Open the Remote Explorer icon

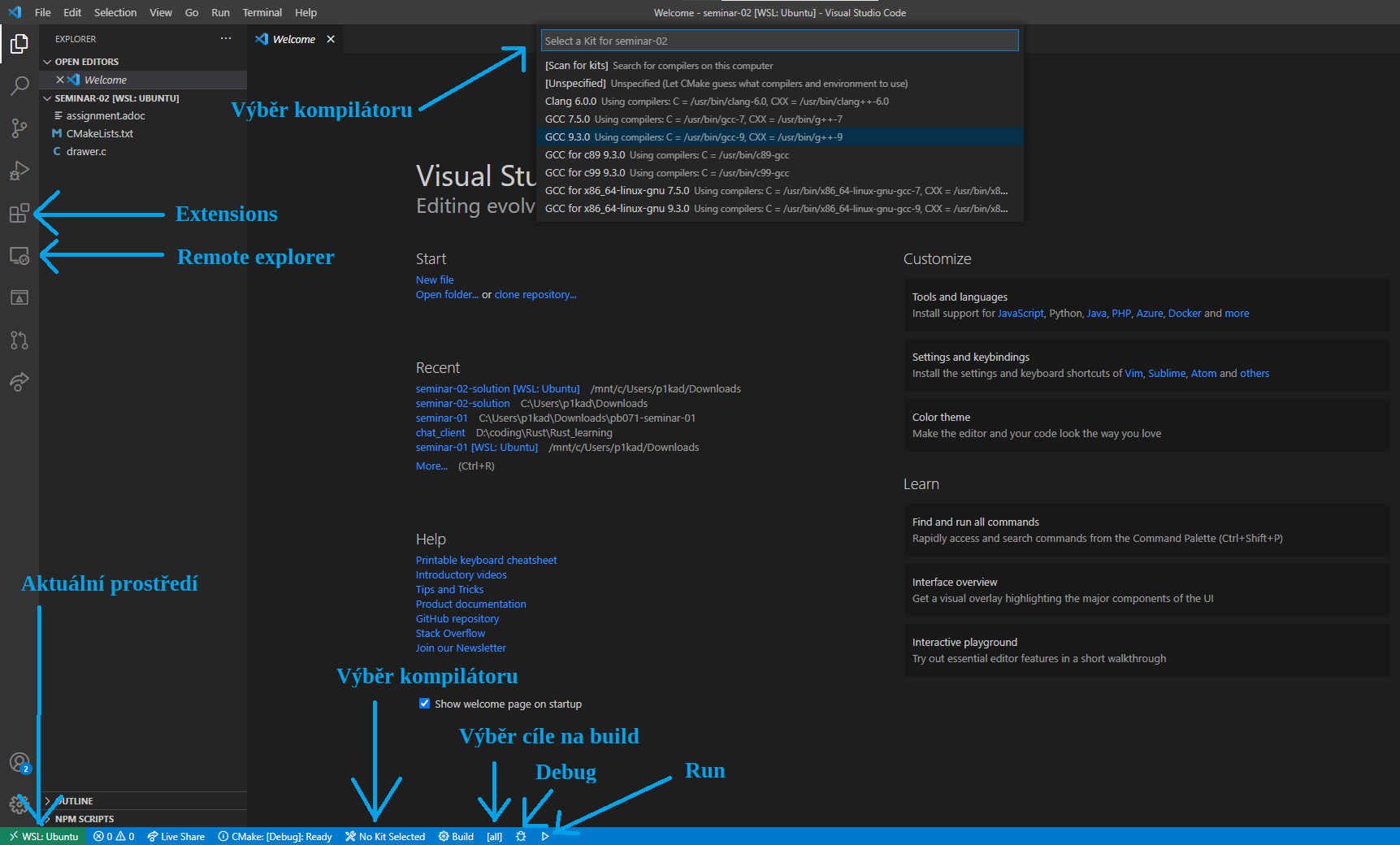coord(20,255)
